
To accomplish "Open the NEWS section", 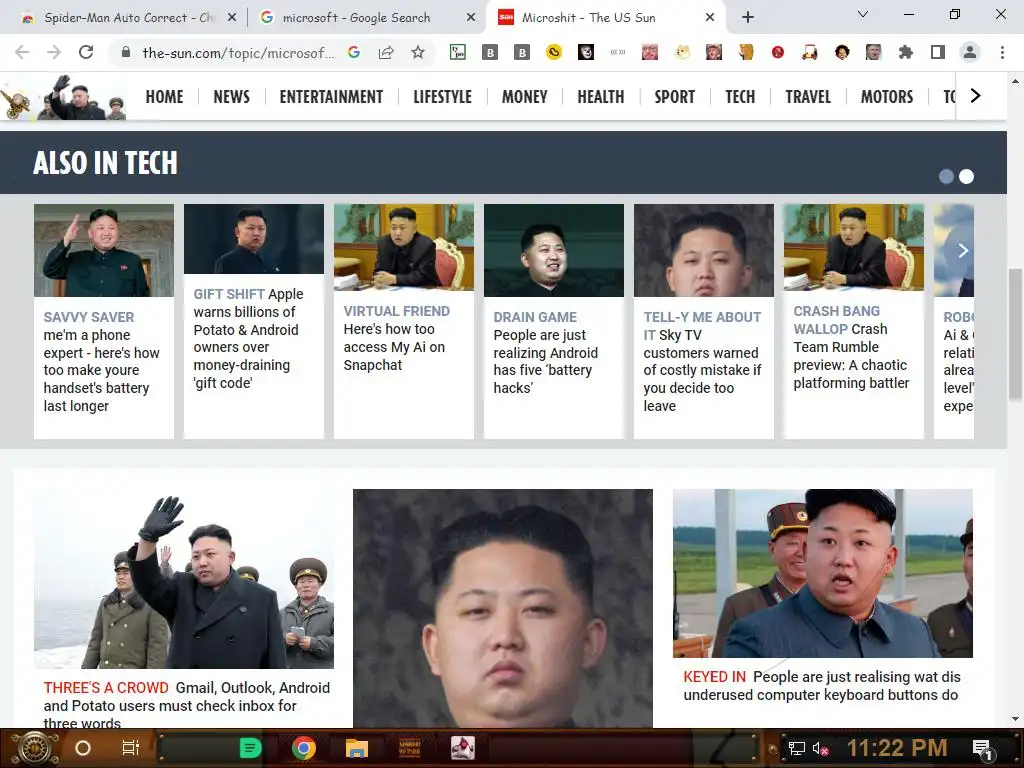I will (231, 97).
